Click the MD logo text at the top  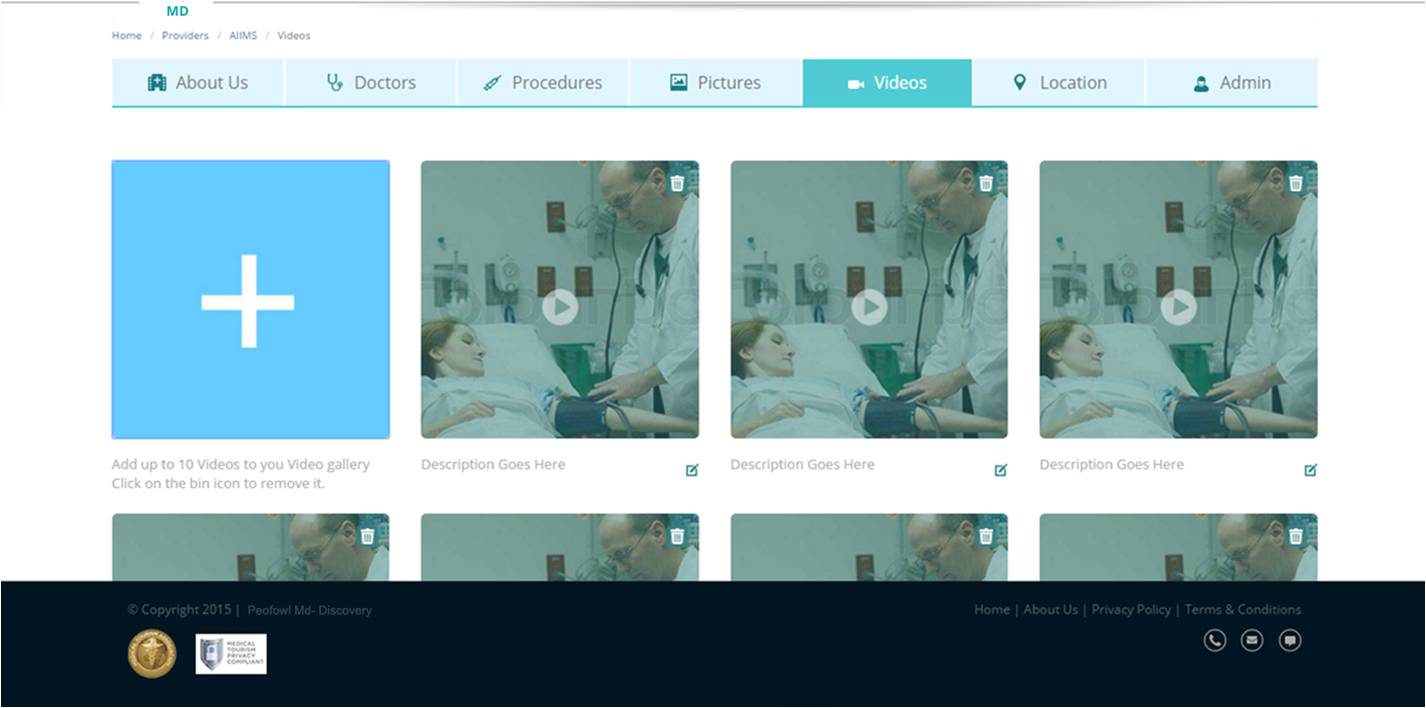click(177, 12)
